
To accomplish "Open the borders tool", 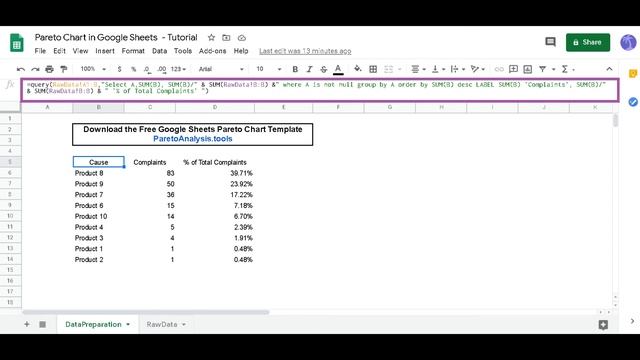I will [x=373, y=69].
